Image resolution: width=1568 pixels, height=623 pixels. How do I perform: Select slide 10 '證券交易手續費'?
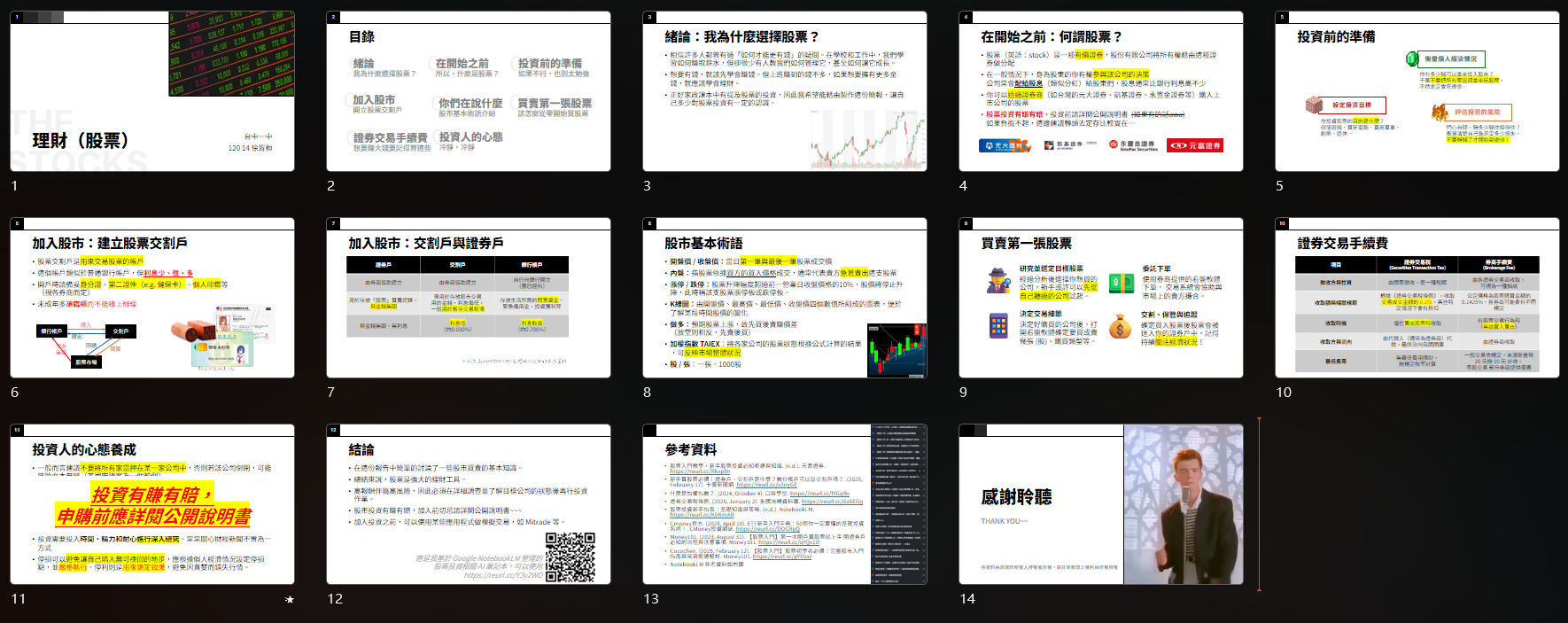pos(1417,298)
